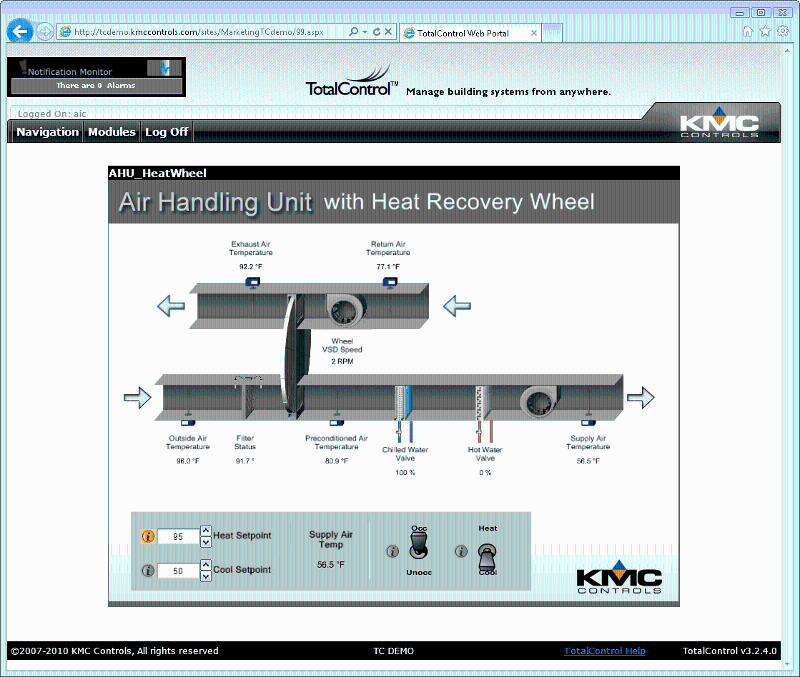The image size is (800, 677).
Task: Open the TotalControl Help link
Action: 605,651
